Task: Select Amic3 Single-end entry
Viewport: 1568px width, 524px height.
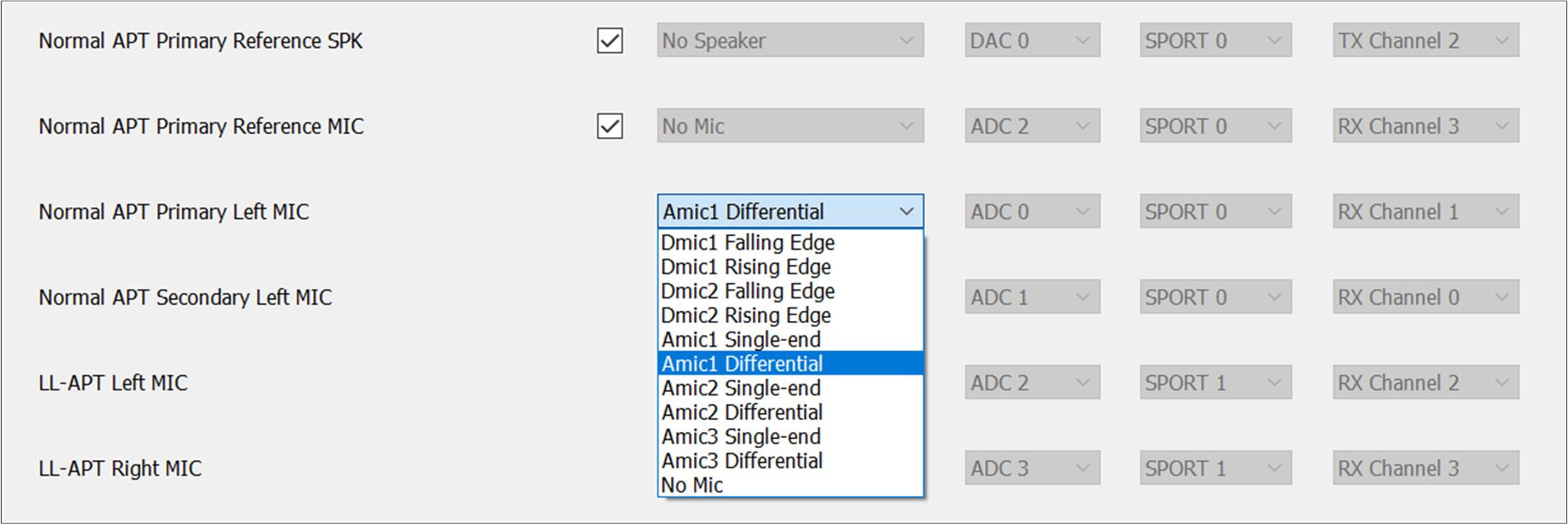Action: point(790,437)
